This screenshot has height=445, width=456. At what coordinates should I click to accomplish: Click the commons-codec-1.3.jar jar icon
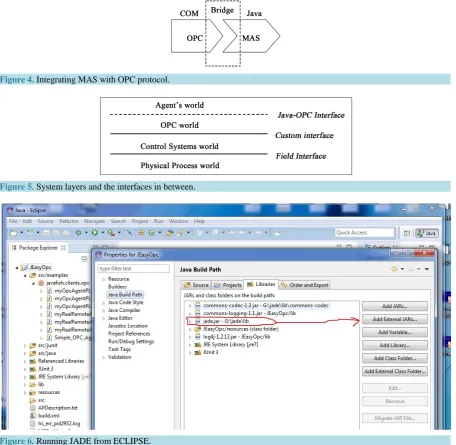click(198, 305)
